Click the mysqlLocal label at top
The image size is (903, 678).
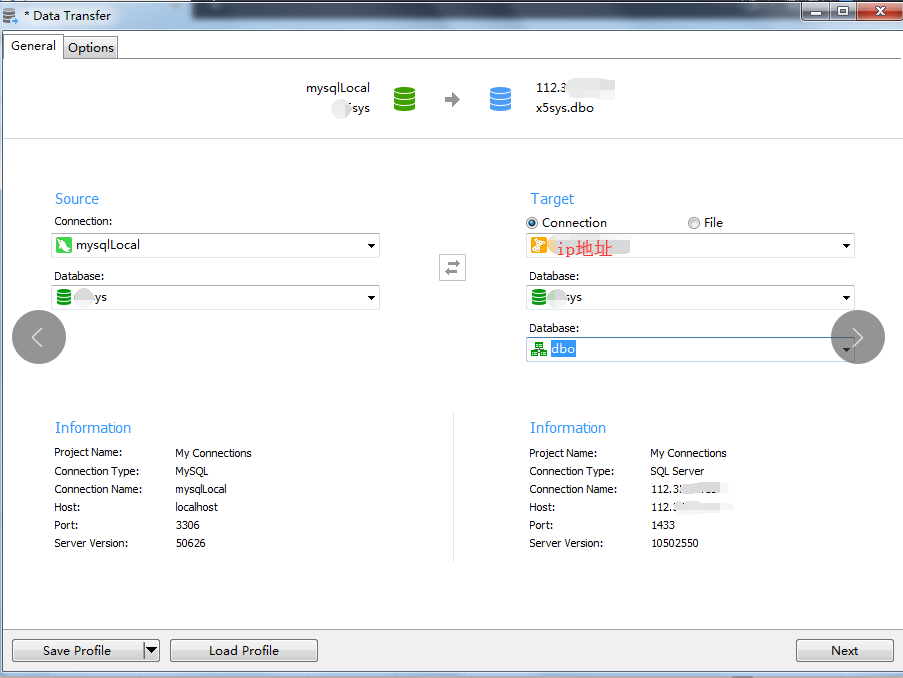[x=337, y=88]
